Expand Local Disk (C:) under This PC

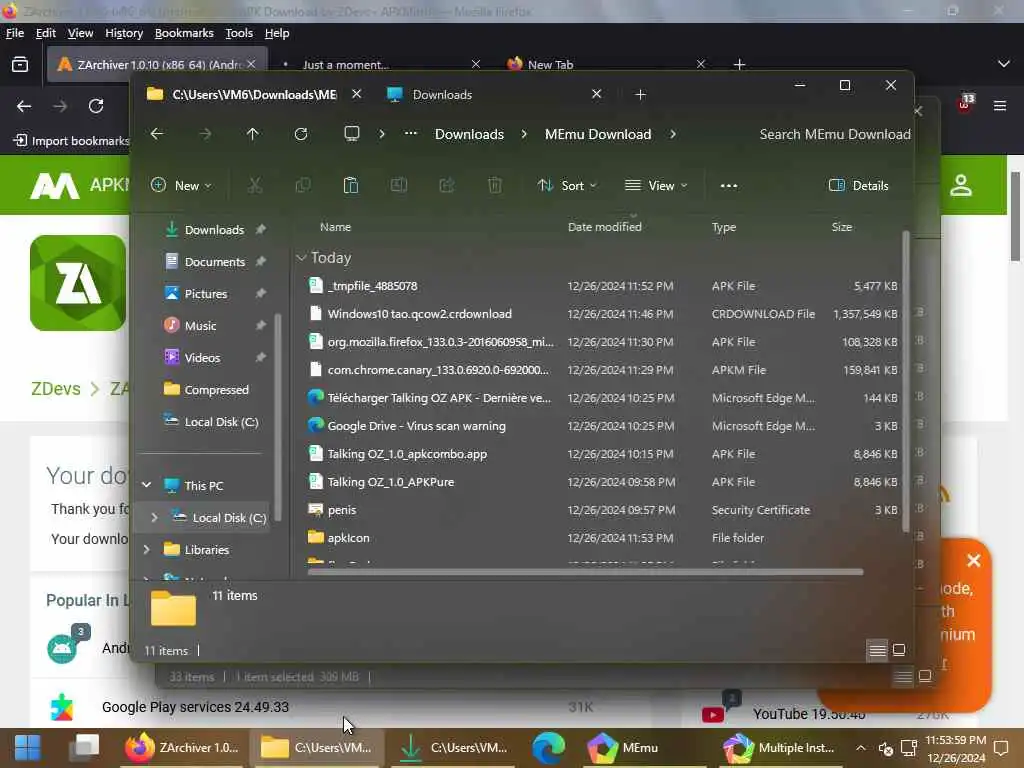[x=154, y=517]
